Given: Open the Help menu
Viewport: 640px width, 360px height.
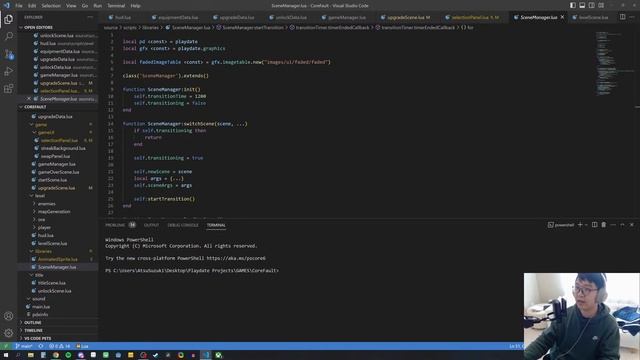Looking at the screenshot, I should (x=136, y=6).
